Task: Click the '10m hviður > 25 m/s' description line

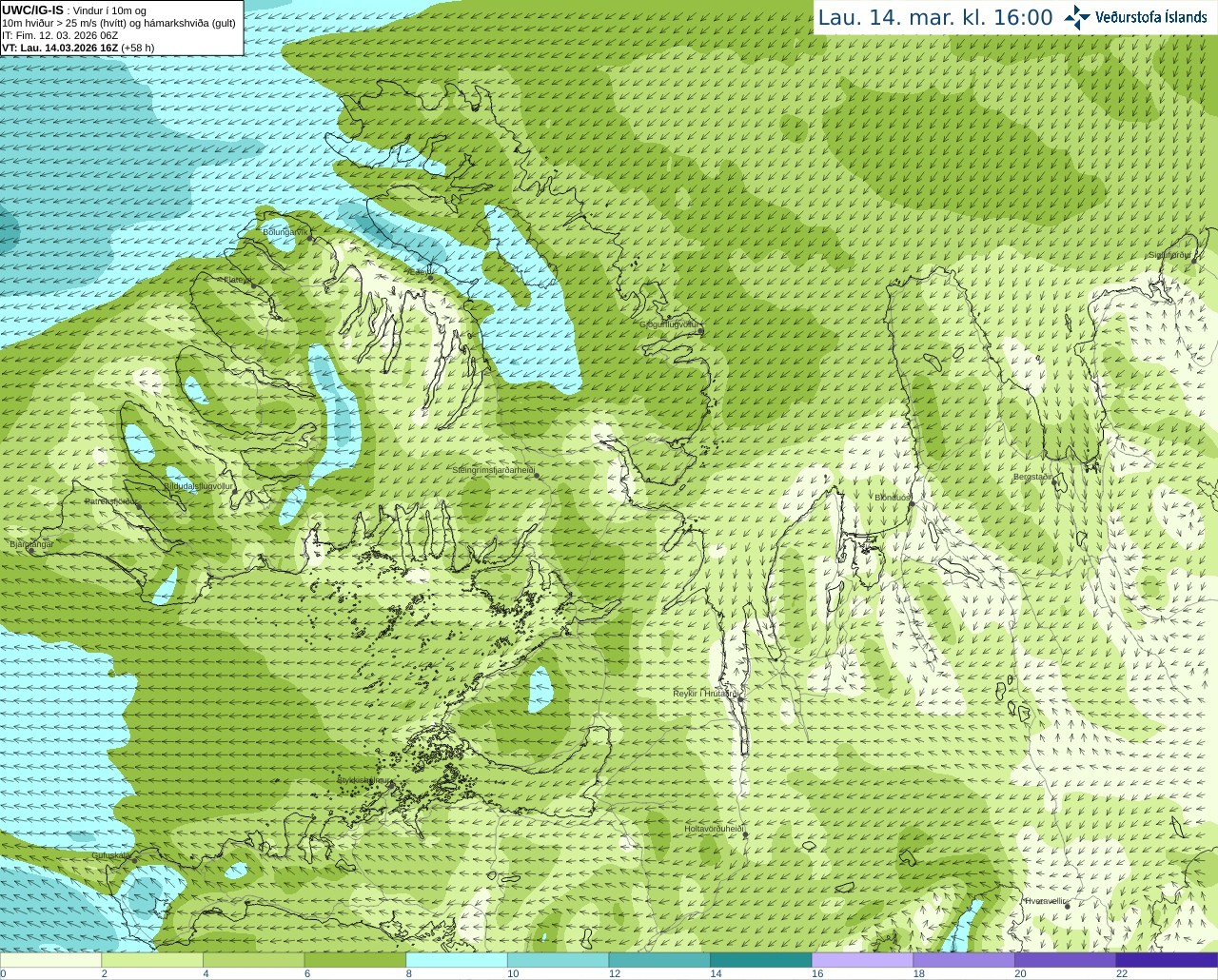Action: pyautogui.click(x=119, y=23)
